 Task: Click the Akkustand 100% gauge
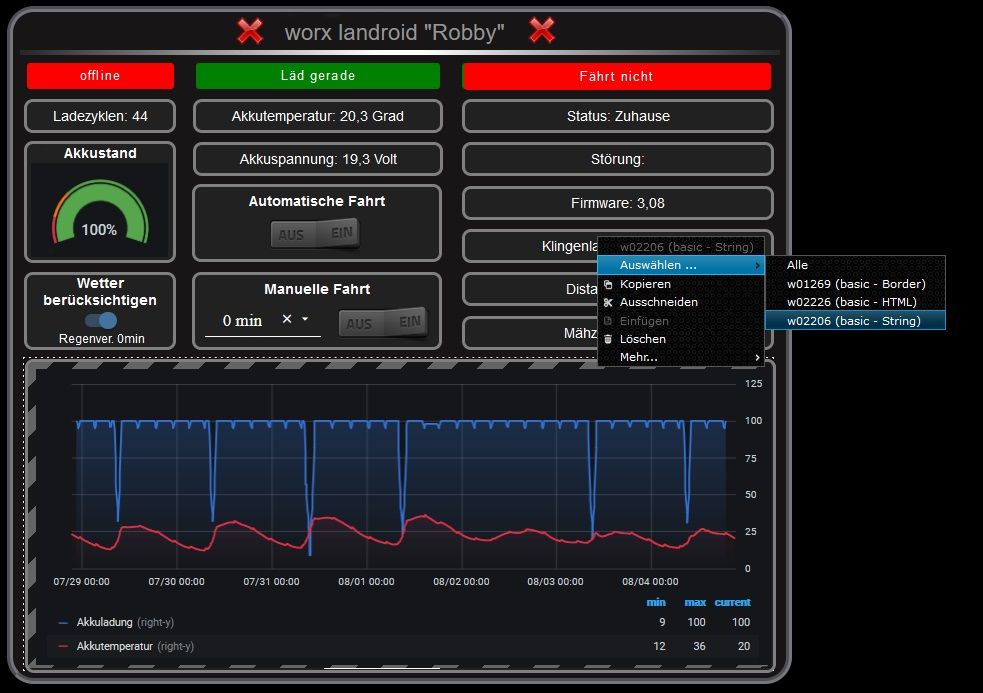(100, 212)
